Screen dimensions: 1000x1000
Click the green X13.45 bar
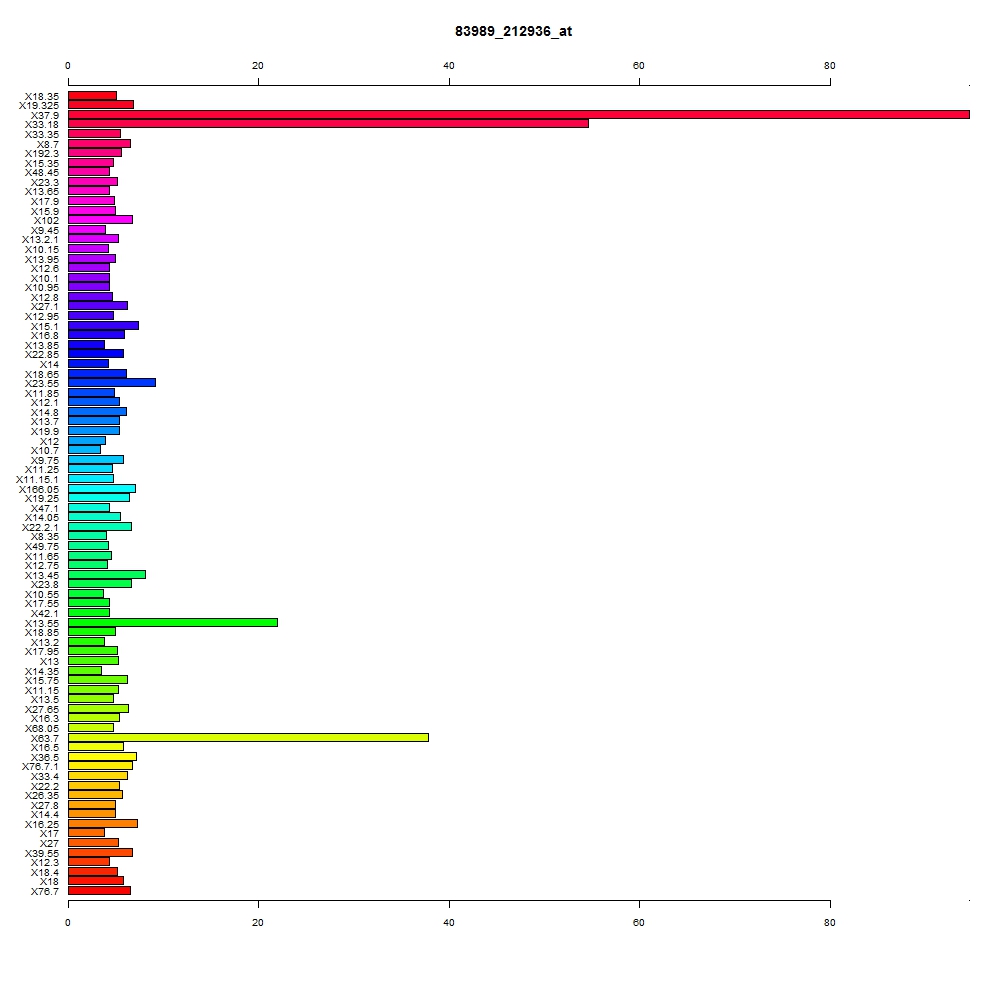tap(107, 575)
